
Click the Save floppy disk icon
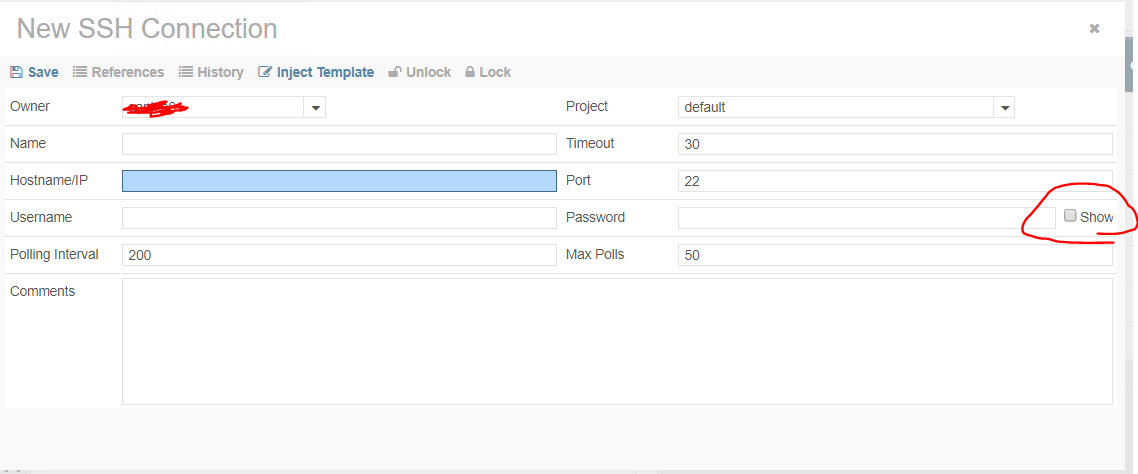(16, 72)
